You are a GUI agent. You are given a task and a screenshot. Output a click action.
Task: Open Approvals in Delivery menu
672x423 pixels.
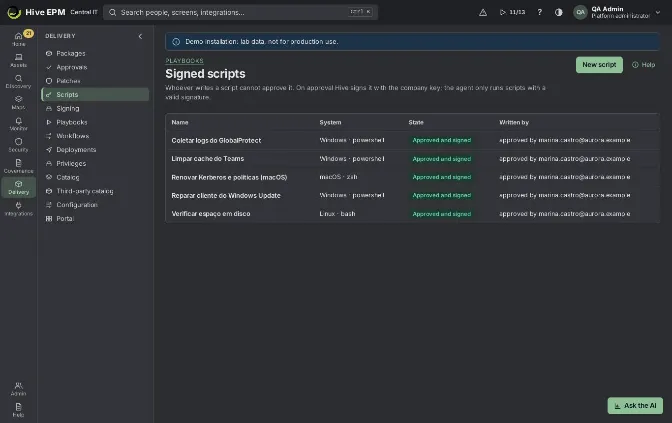(95, 67)
